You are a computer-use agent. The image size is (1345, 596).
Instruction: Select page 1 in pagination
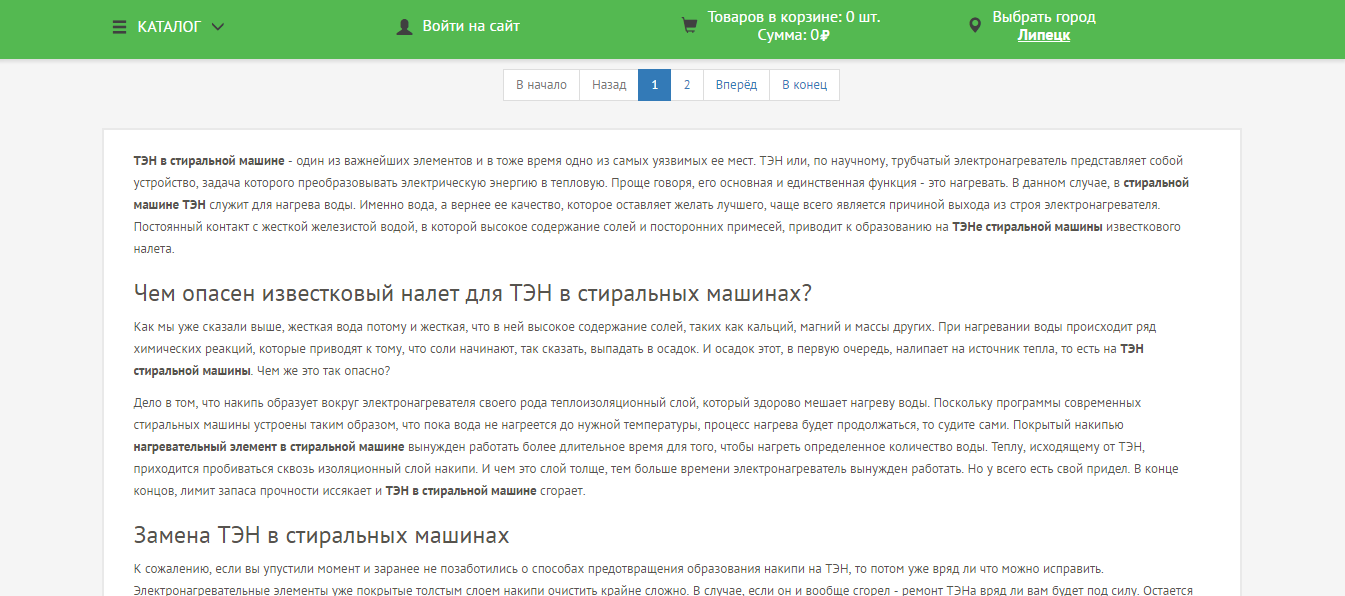(654, 84)
